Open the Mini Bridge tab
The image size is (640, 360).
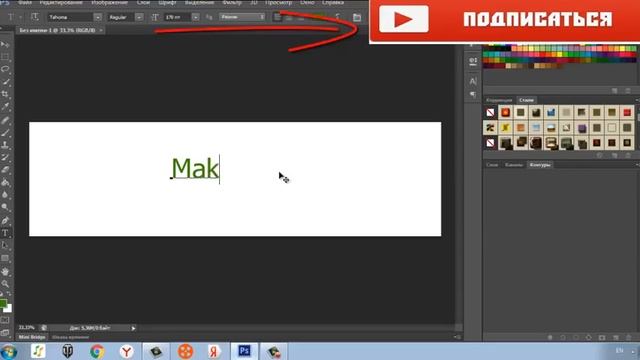32,337
